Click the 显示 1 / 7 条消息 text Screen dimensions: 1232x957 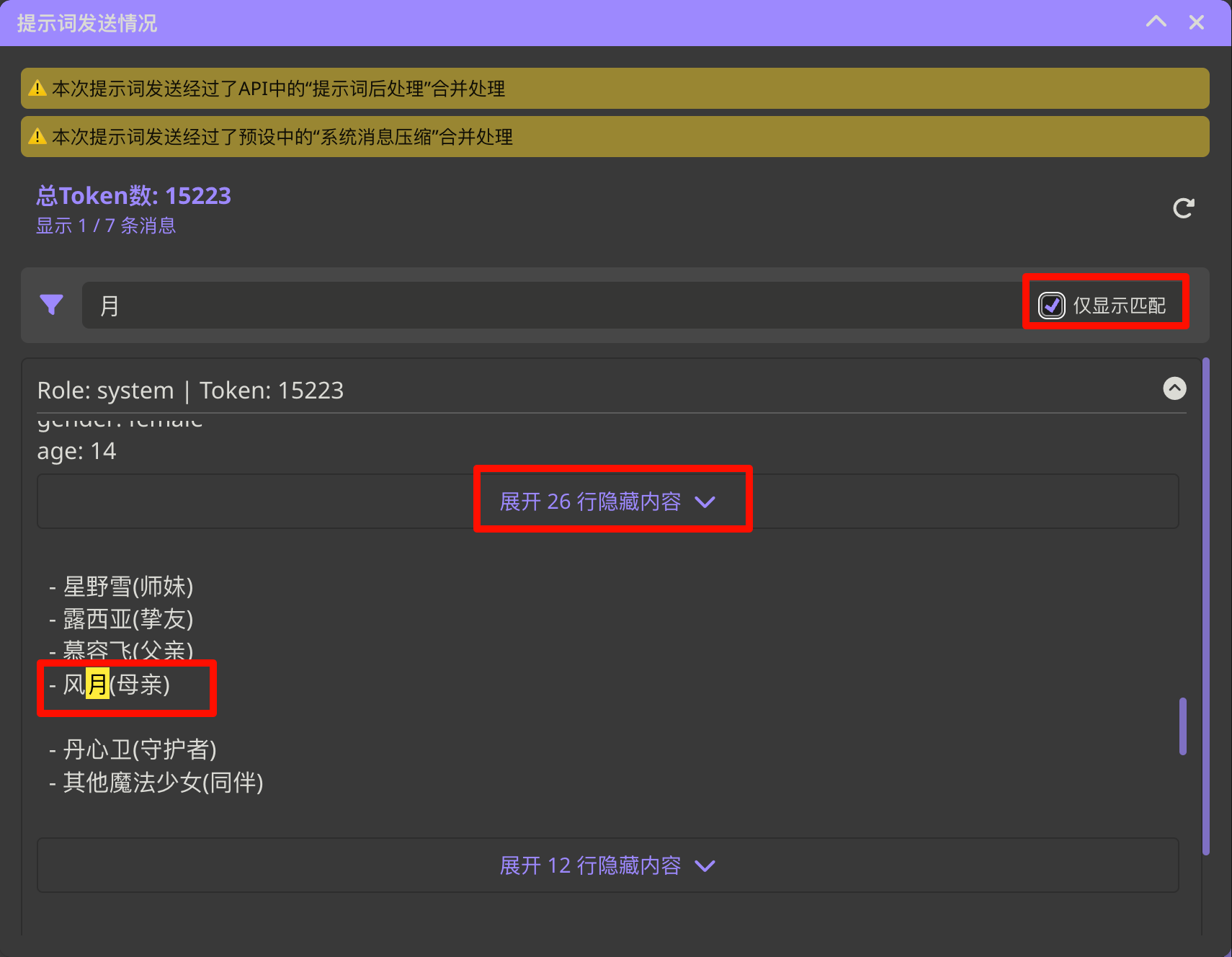[x=106, y=226]
